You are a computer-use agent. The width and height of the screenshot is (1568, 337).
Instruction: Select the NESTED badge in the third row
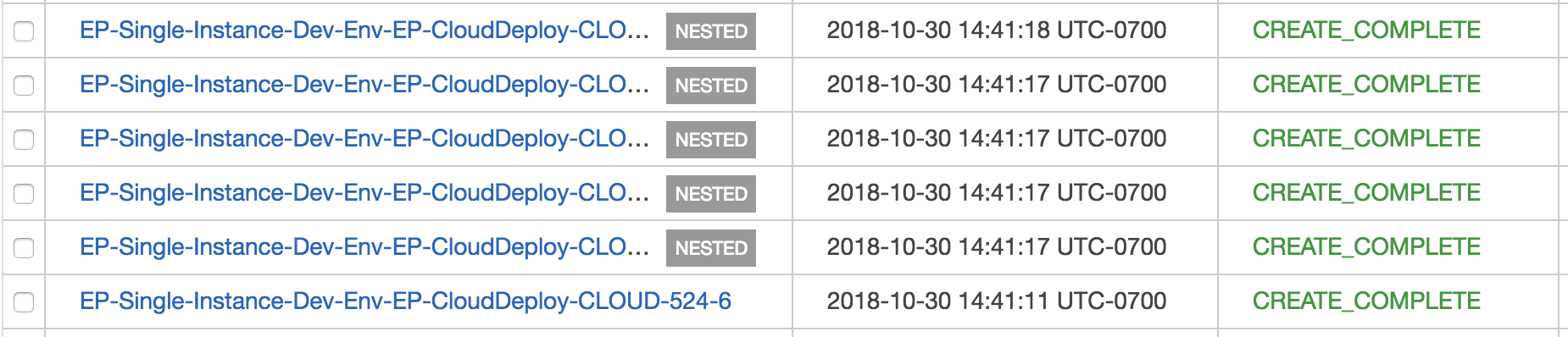pos(711,140)
